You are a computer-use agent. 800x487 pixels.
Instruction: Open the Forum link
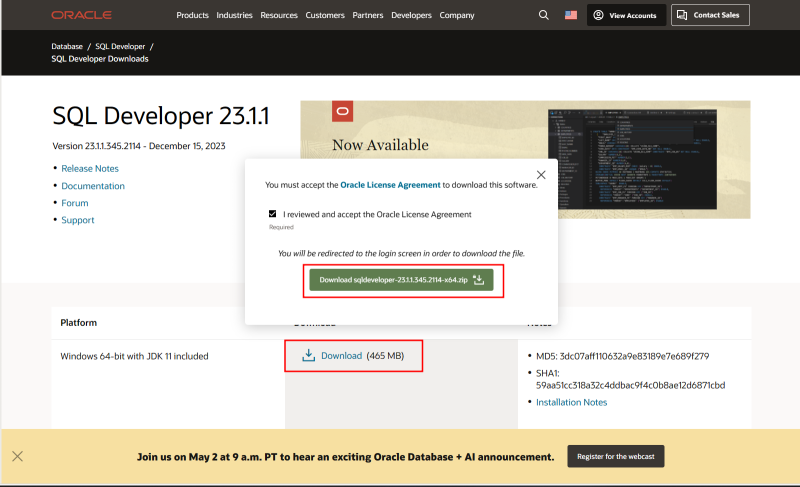click(x=74, y=203)
